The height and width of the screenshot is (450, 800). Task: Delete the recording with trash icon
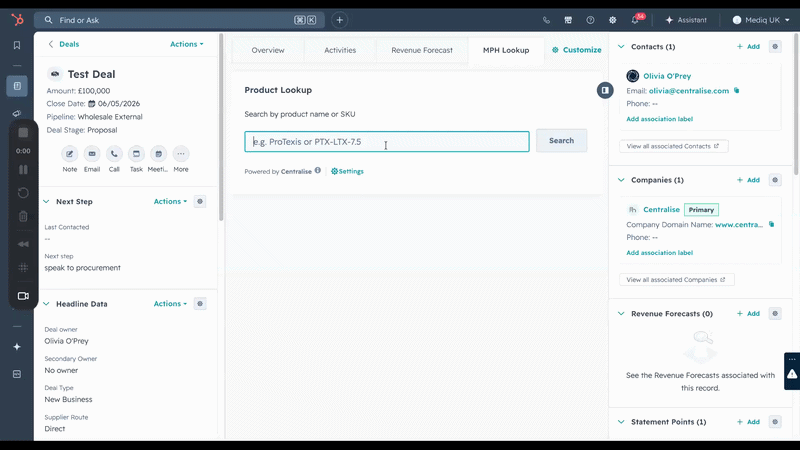23,216
